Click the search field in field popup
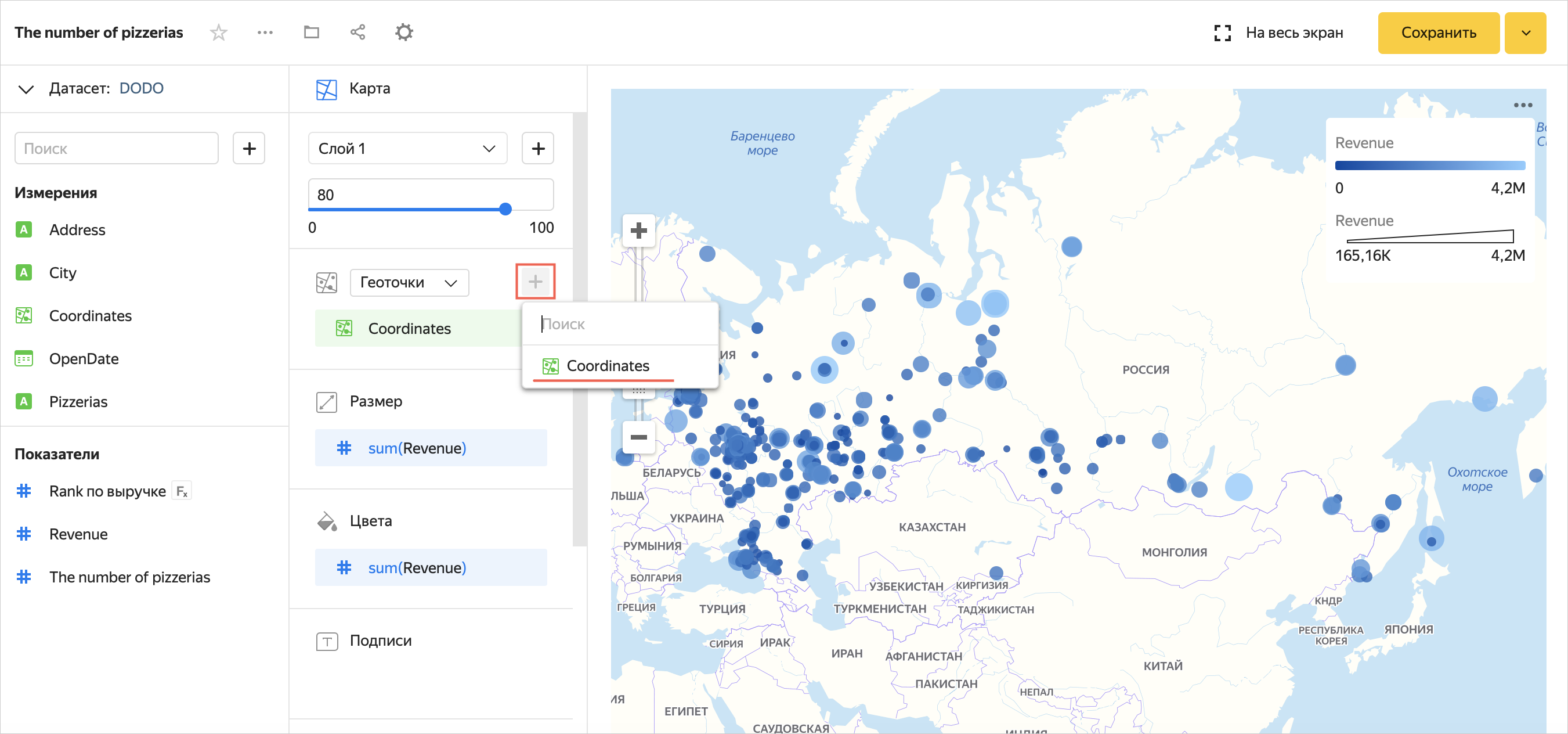Screen dimensions: 1568x734 coord(620,324)
